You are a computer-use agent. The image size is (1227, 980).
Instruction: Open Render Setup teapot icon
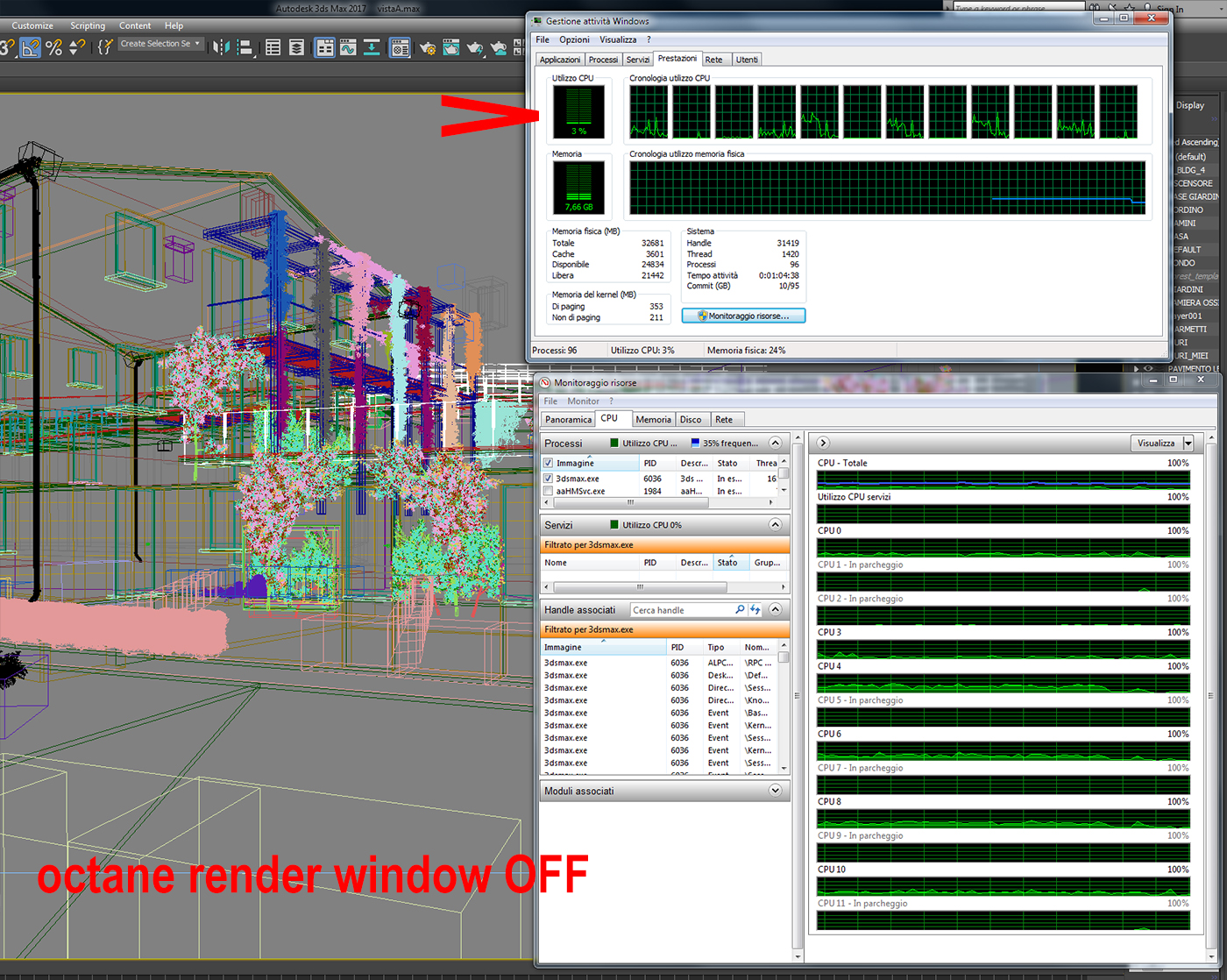[428, 47]
